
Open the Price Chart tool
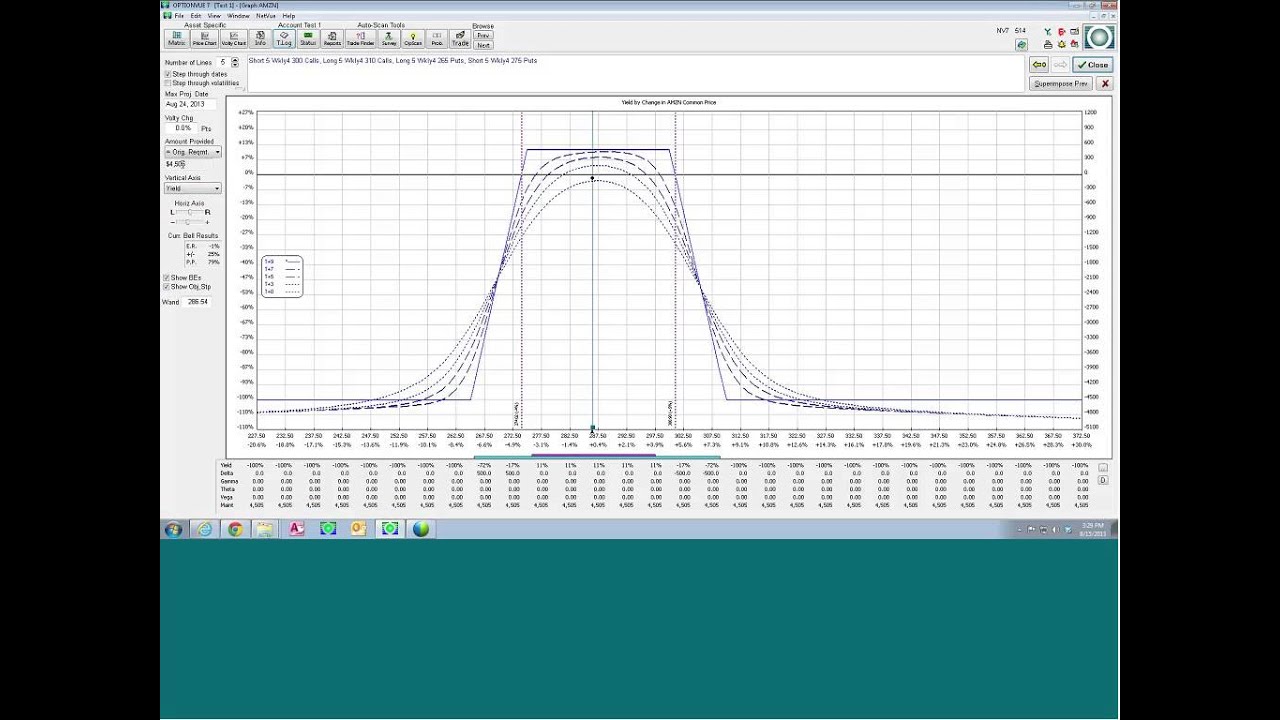click(x=204, y=39)
